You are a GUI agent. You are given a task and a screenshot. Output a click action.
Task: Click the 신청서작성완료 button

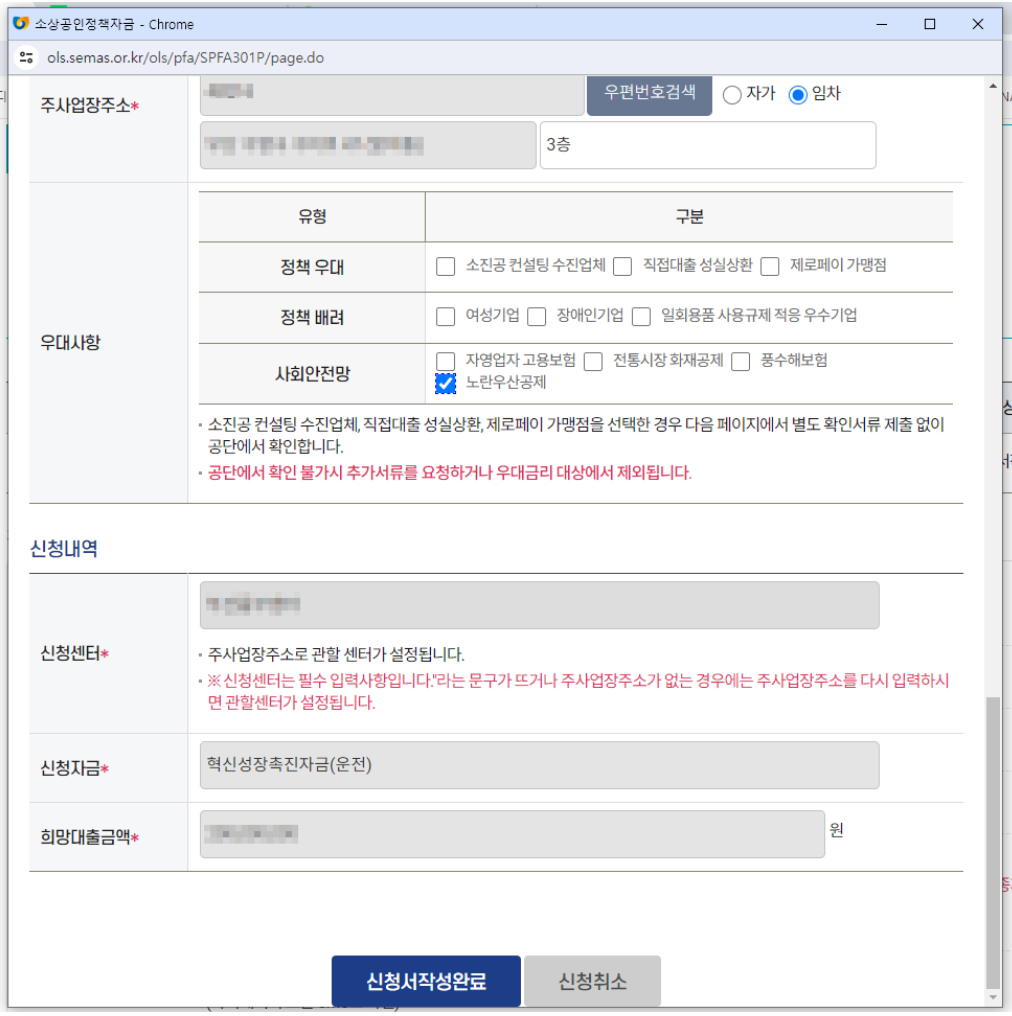[x=426, y=981]
